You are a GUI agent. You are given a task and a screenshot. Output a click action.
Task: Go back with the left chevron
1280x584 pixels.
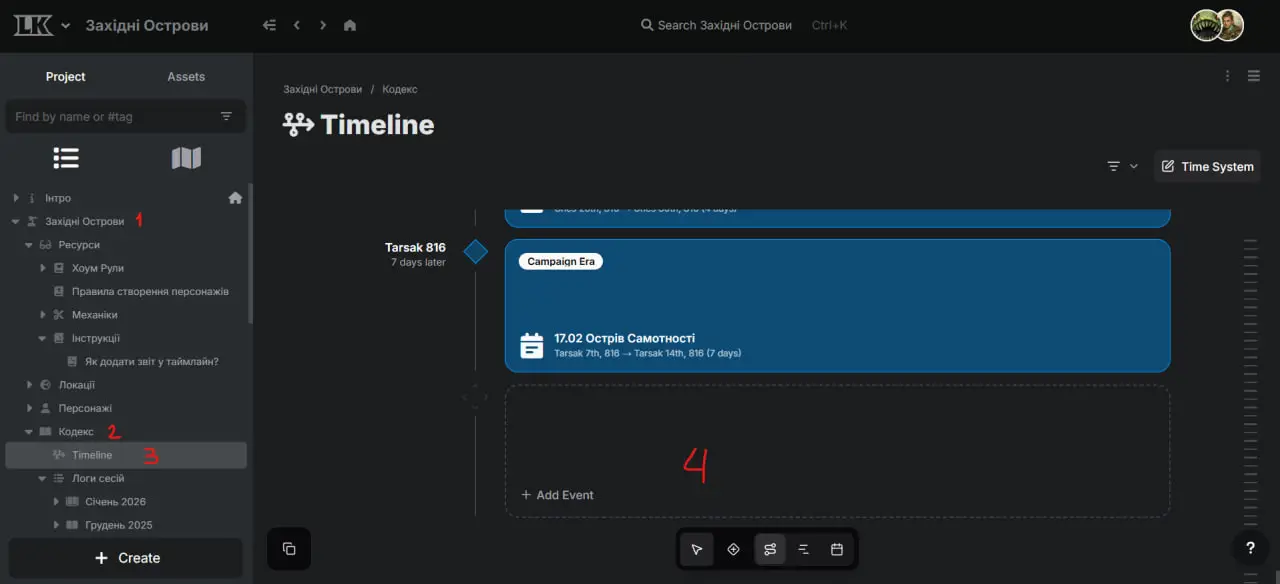click(x=297, y=25)
